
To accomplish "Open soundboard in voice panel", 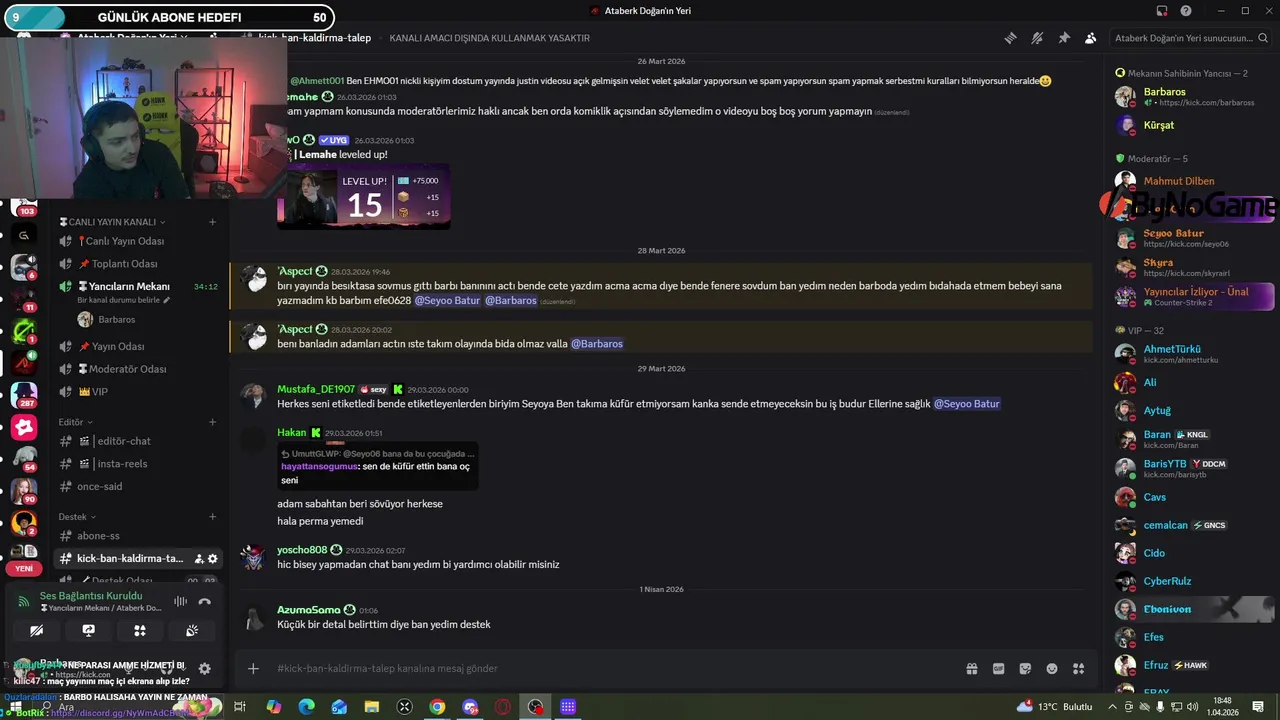I will (192, 631).
